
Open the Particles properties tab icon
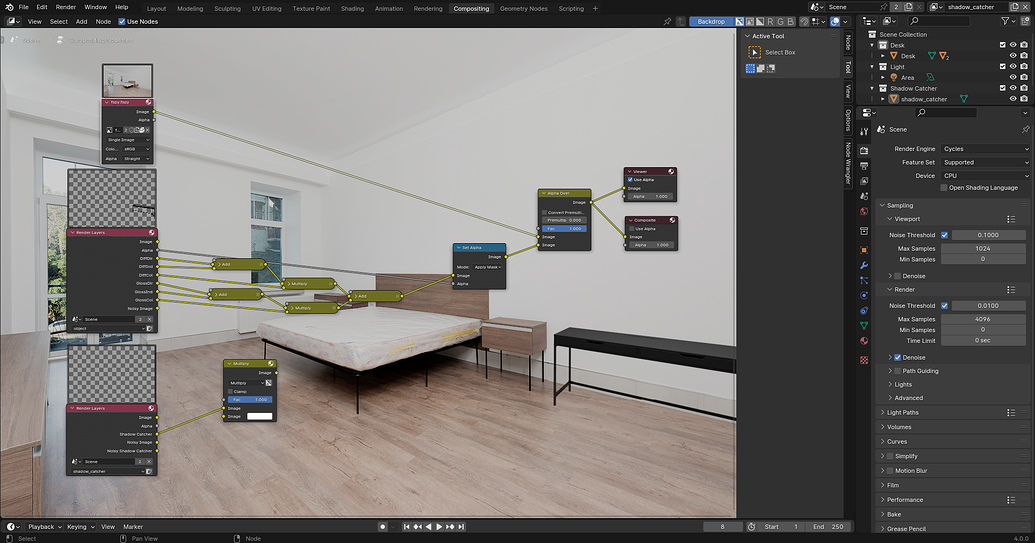tap(864, 280)
